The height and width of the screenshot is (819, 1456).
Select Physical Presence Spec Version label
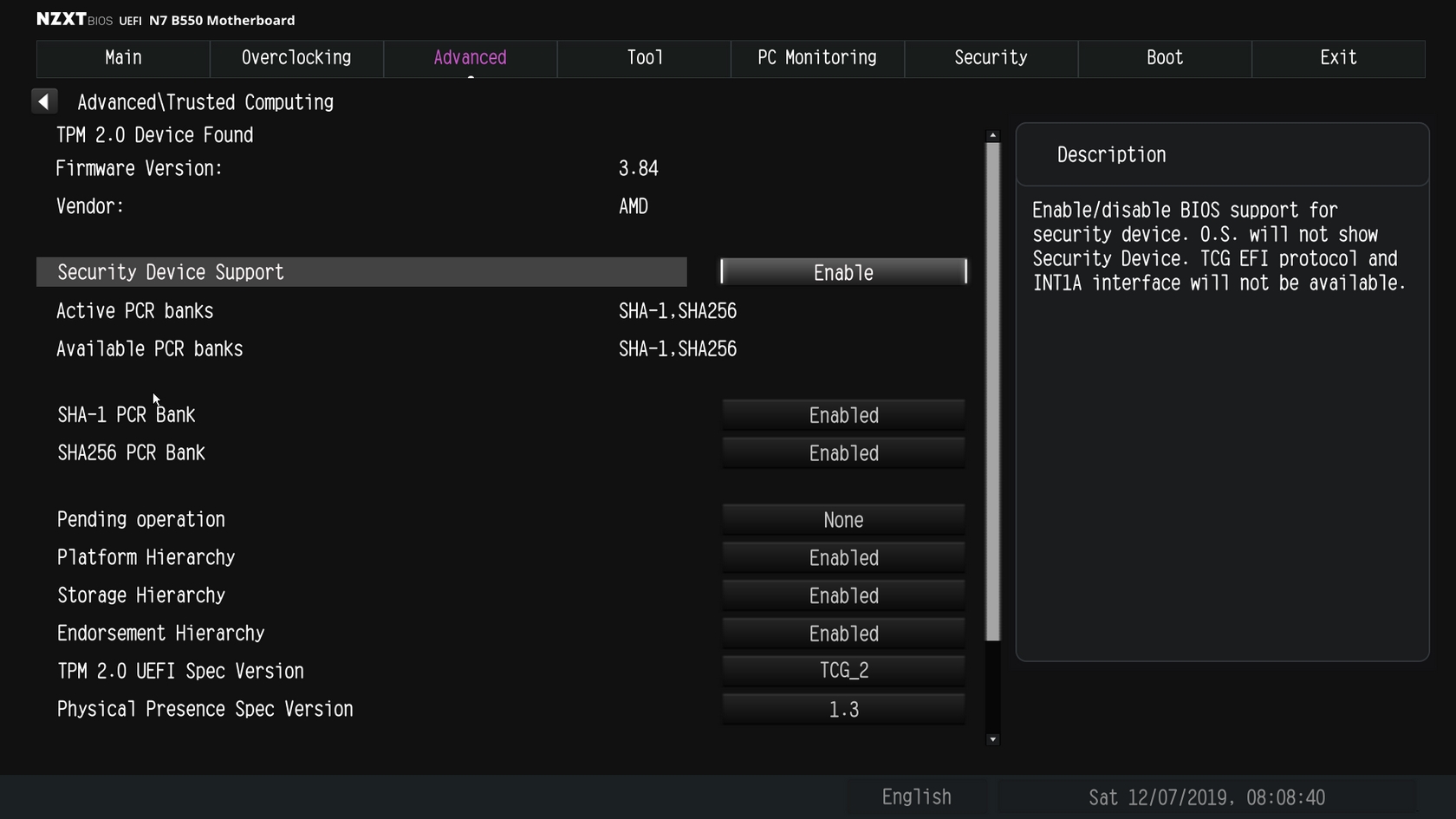pyautogui.click(x=205, y=709)
